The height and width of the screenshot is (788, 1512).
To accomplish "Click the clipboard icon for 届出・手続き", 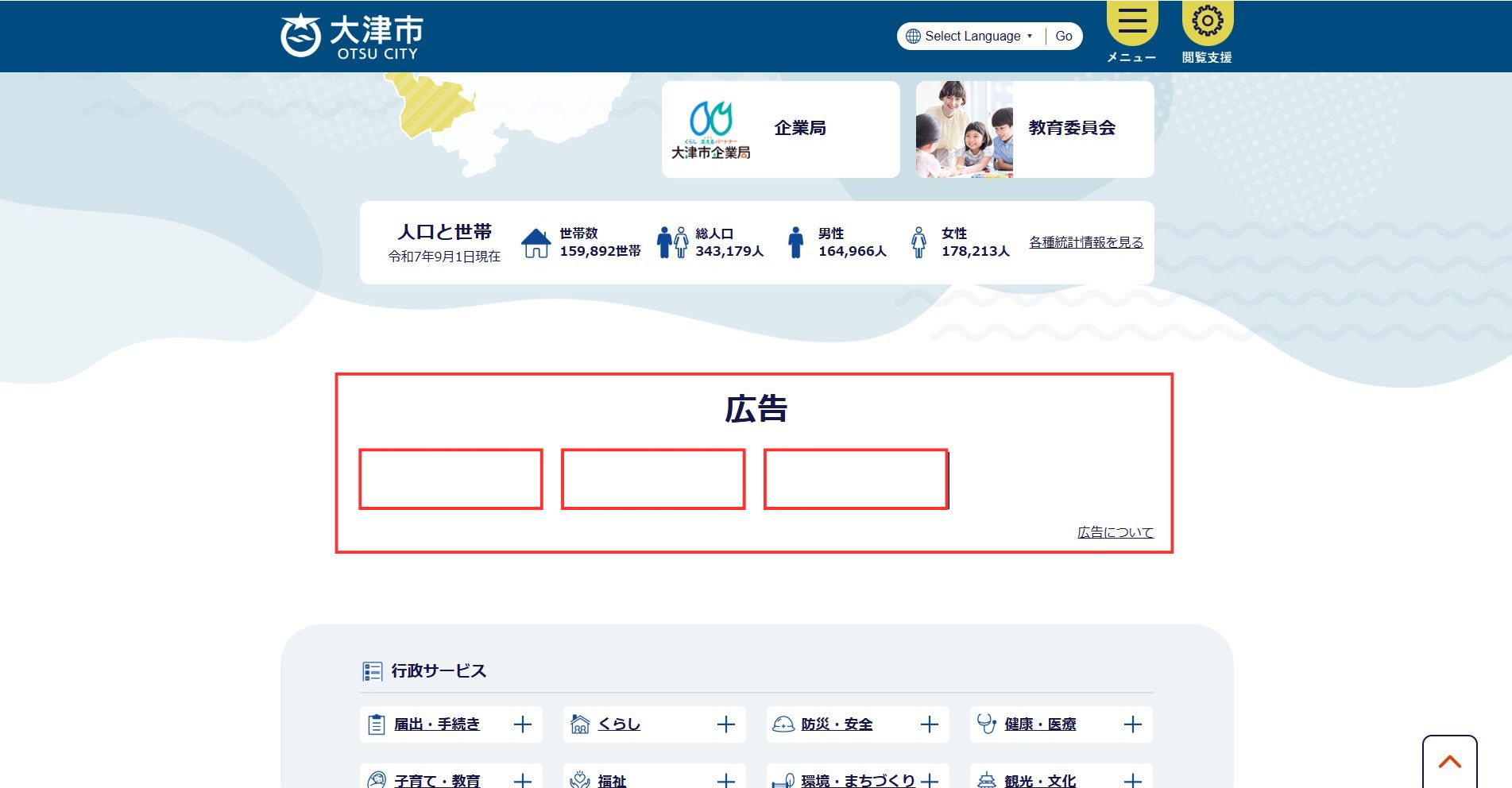I will click(x=377, y=724).
